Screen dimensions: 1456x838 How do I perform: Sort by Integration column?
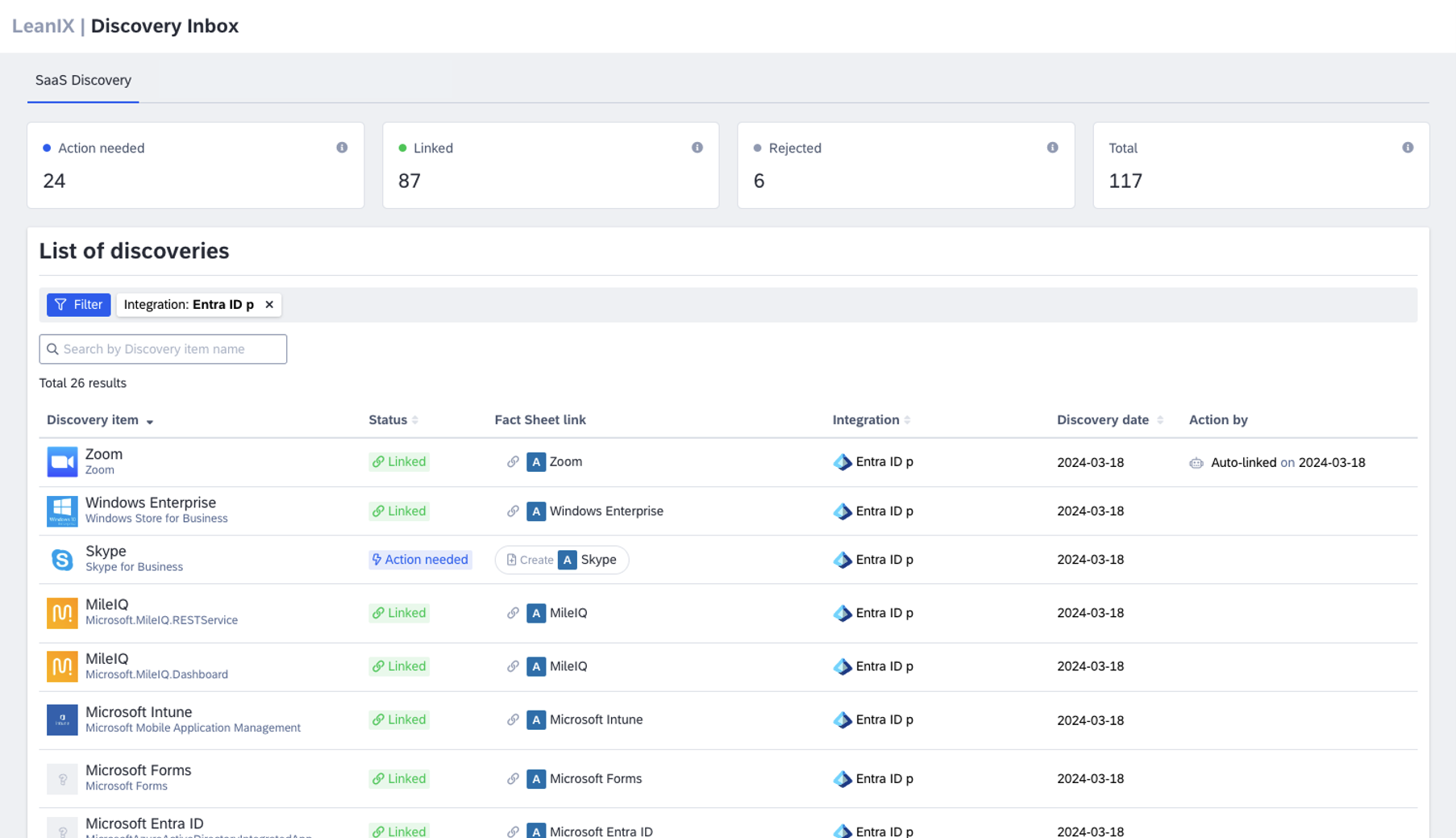872,419
